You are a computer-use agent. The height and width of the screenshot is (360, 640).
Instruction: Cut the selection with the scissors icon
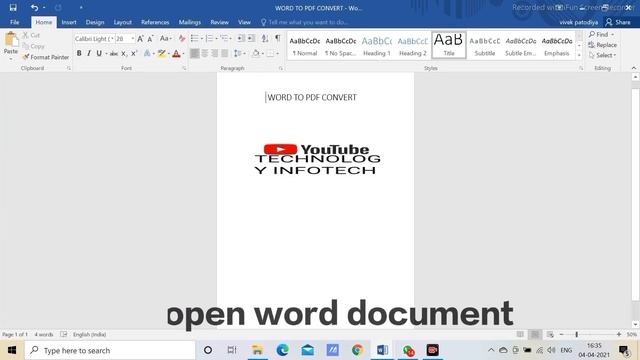point(31,35)
